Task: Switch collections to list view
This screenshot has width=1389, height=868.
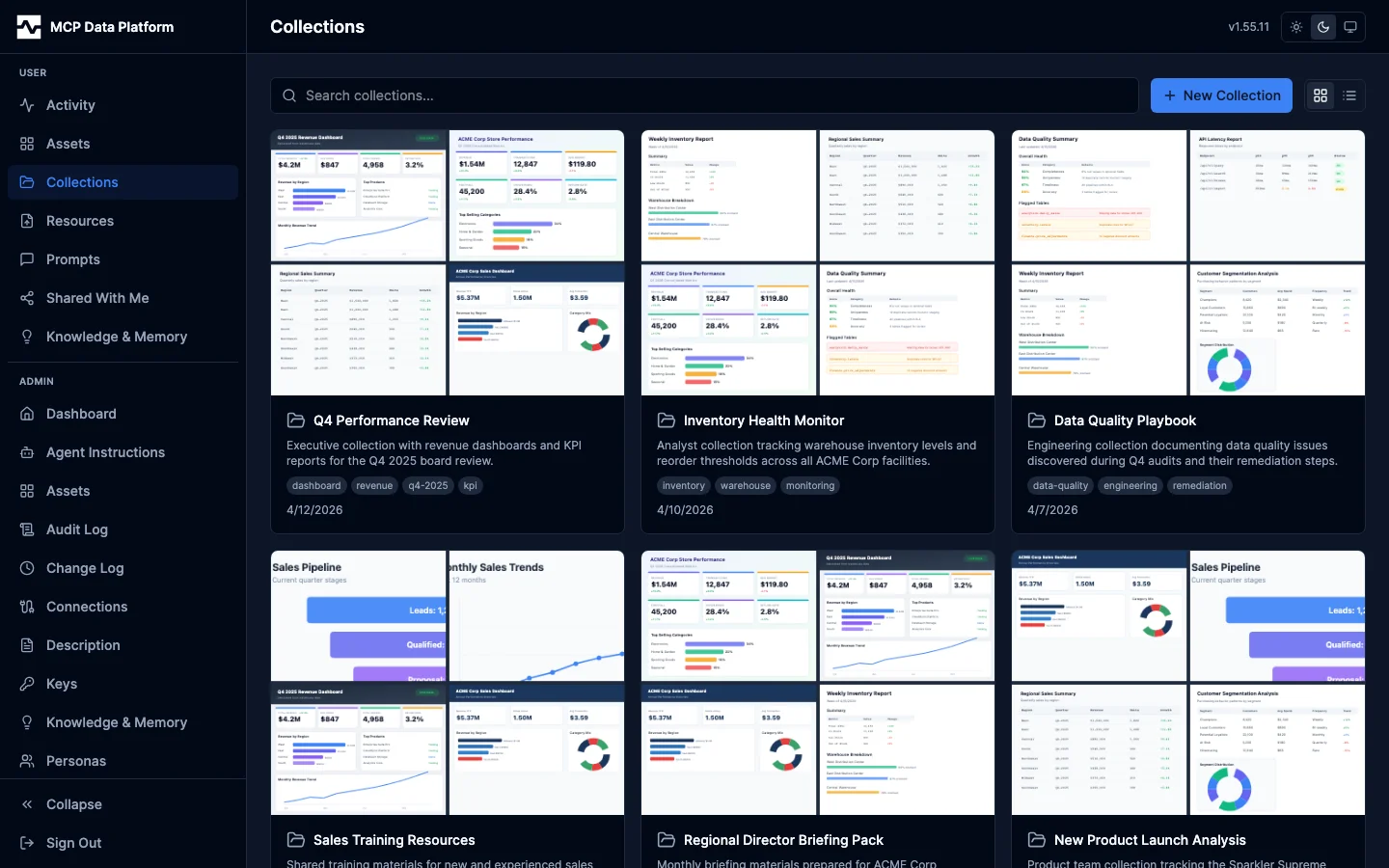Action: pos(1349,95)
